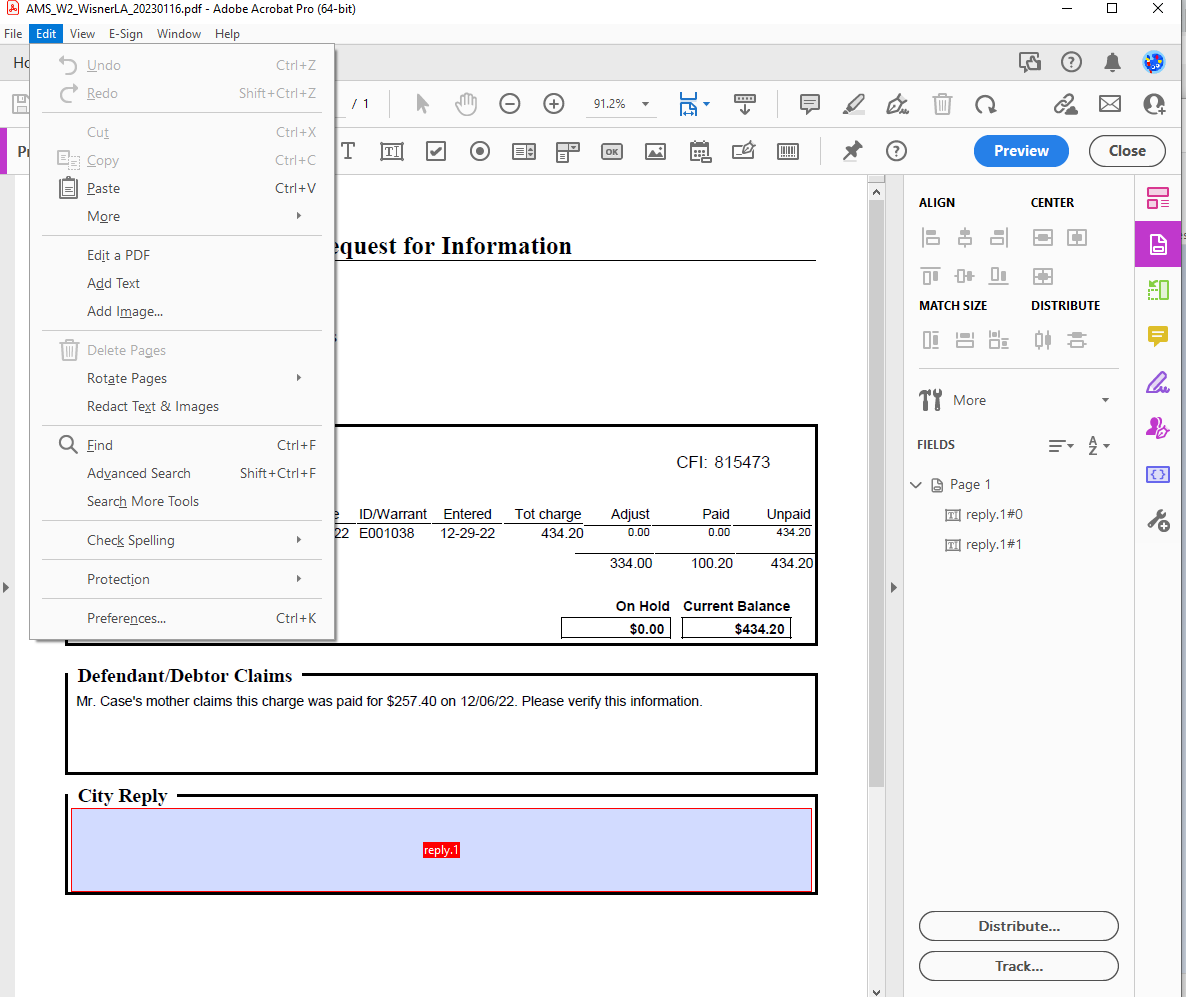The height and width of the screenshot is (997, 1186).
Task: Add a radio button form field
Action: click(479, 151)
